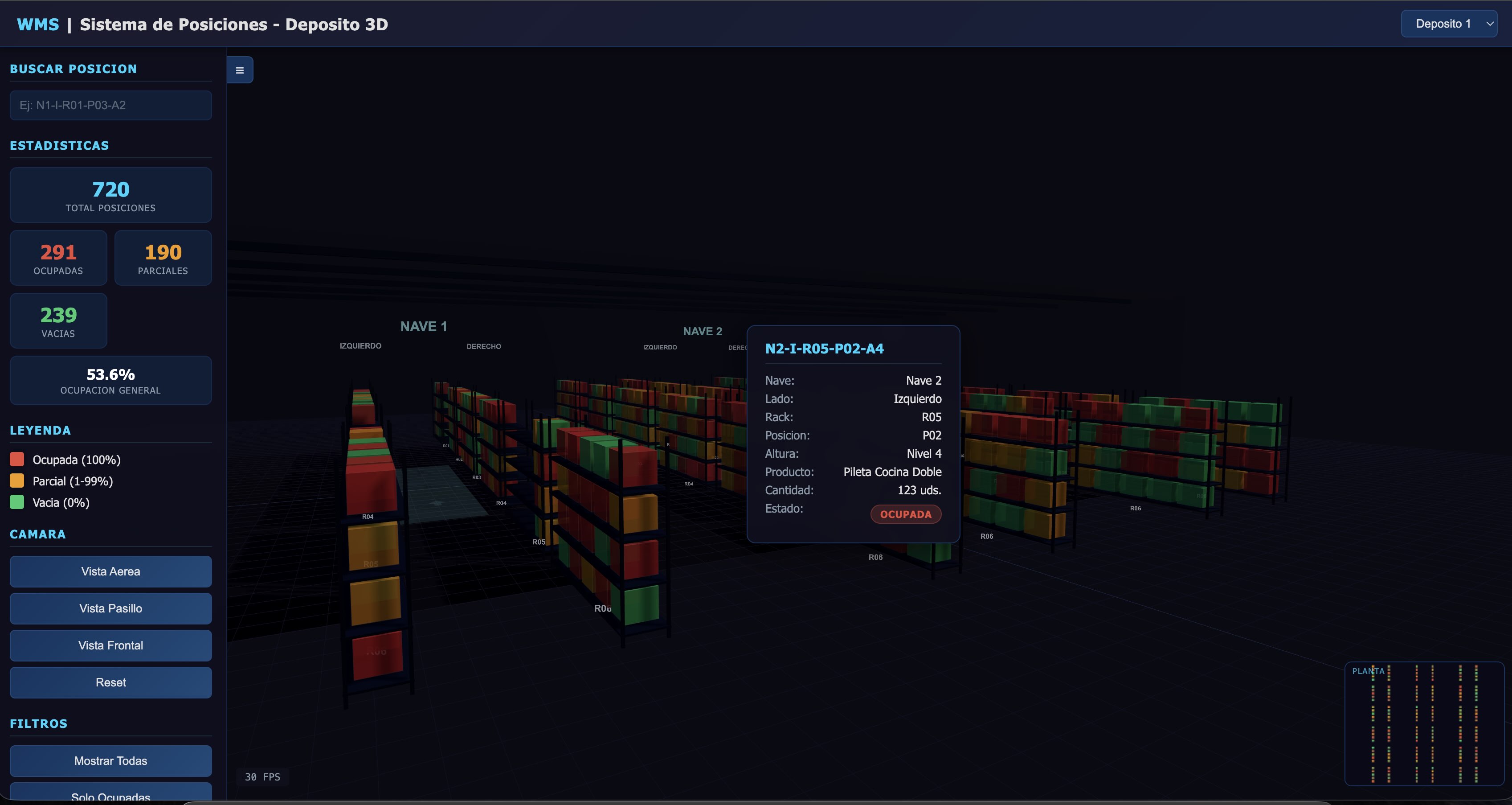Click the search position input field
This screenshot has width=1512, height=805.
pyautogui.click(x=110, y=105)
